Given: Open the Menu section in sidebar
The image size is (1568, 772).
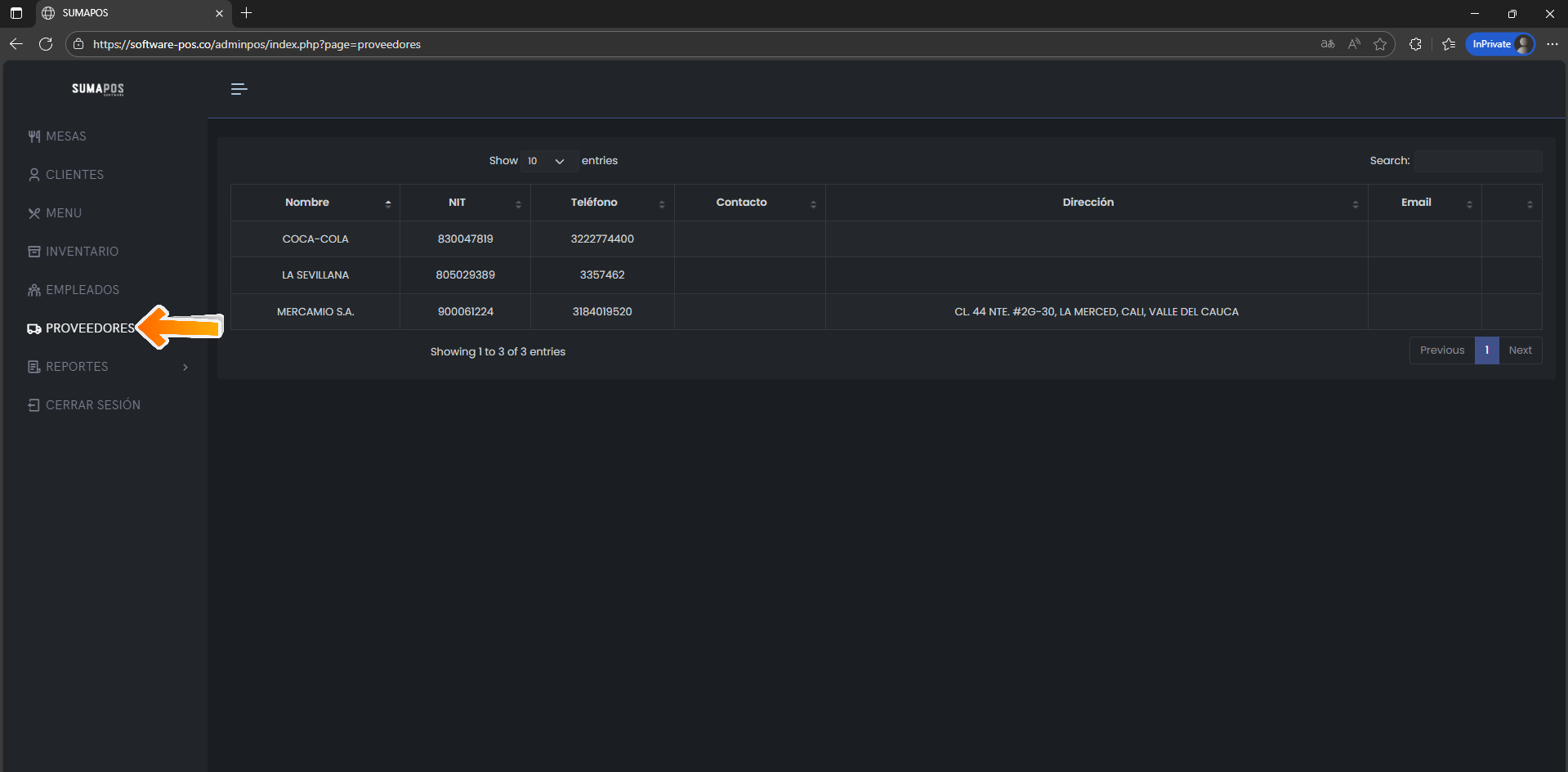Looking at the screenshot, I should [x=63, y=213].
